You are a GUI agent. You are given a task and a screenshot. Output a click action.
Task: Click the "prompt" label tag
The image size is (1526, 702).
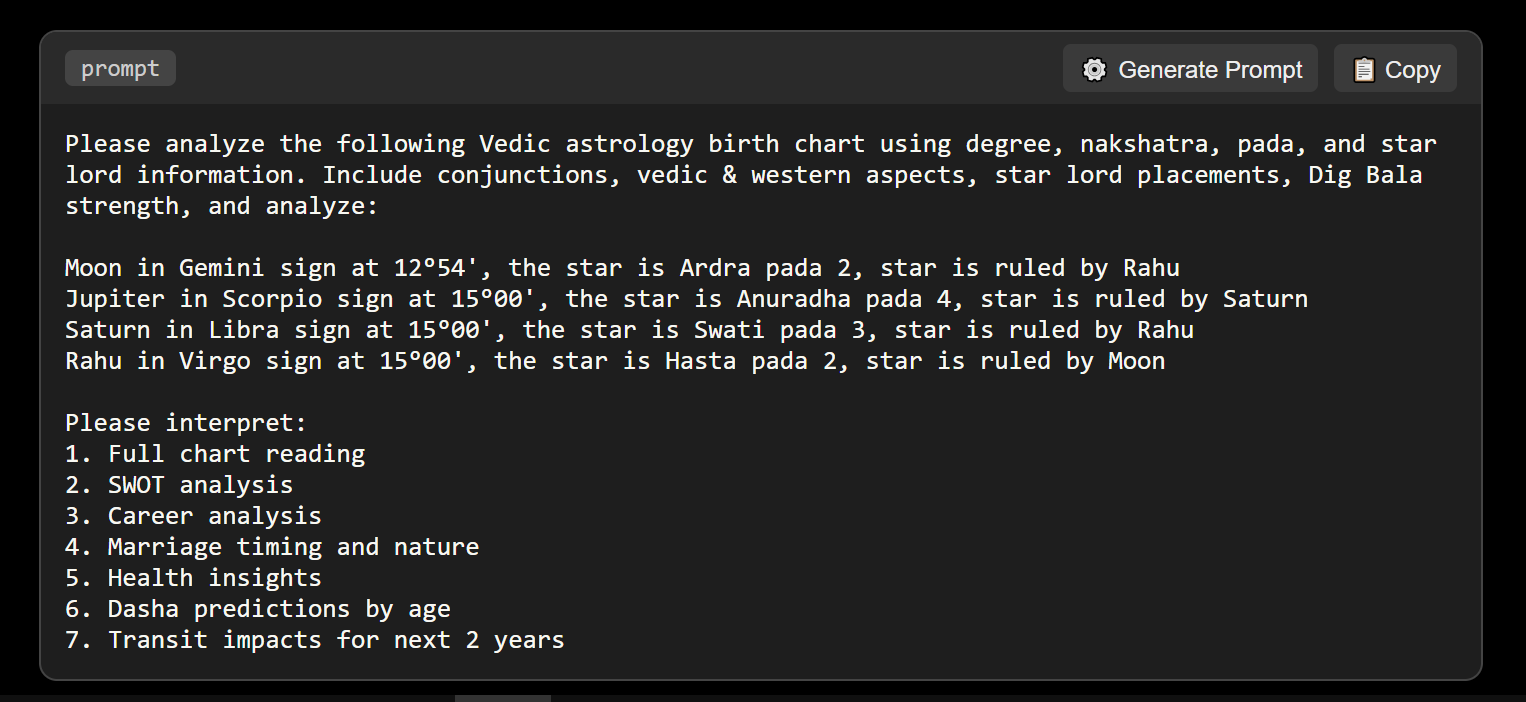[120, 69]
